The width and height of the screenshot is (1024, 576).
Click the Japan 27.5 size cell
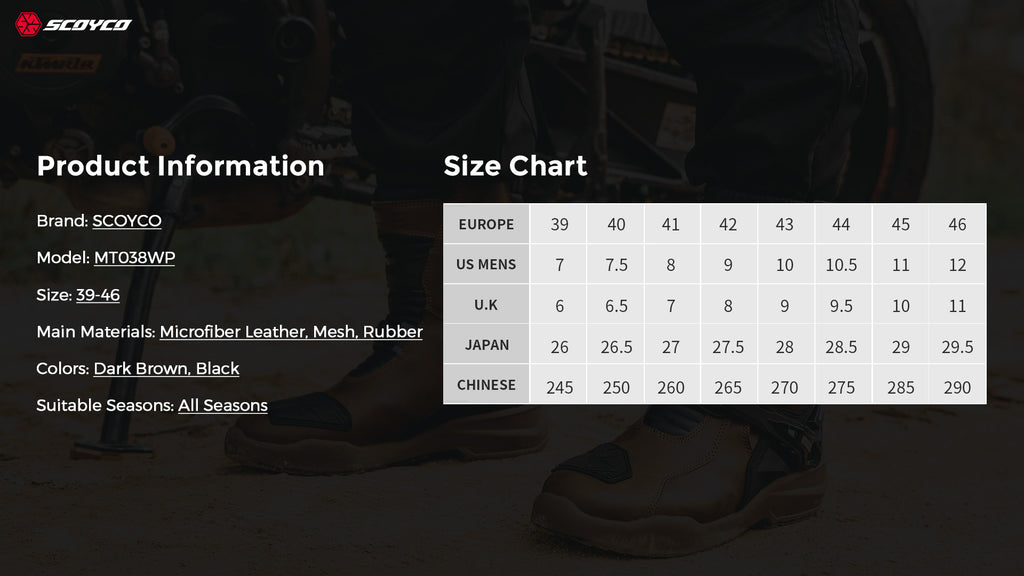[728, 345]
